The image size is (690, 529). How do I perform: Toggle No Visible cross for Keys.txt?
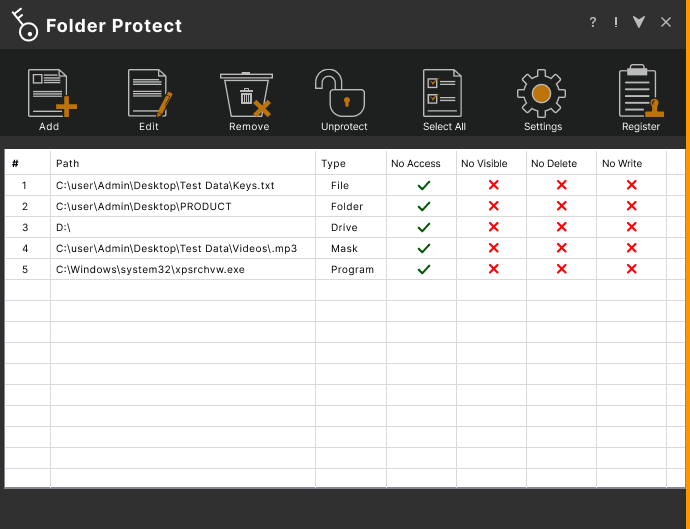(x=494, y=185)
